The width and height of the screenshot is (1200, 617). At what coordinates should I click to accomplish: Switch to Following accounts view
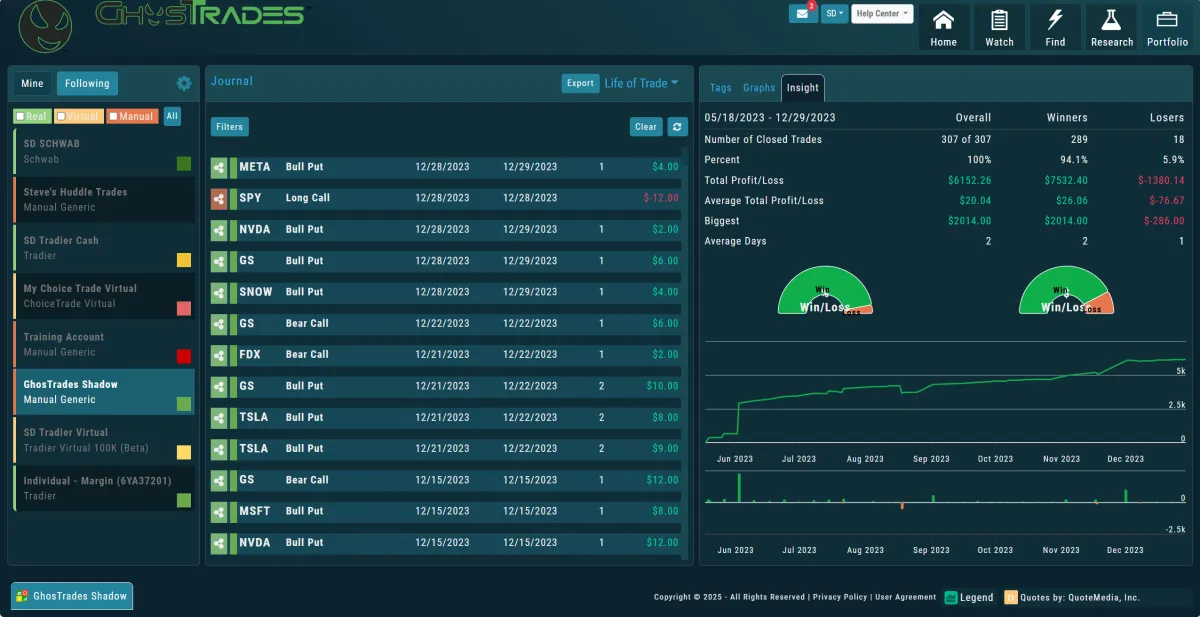click(x=87, y=84)
